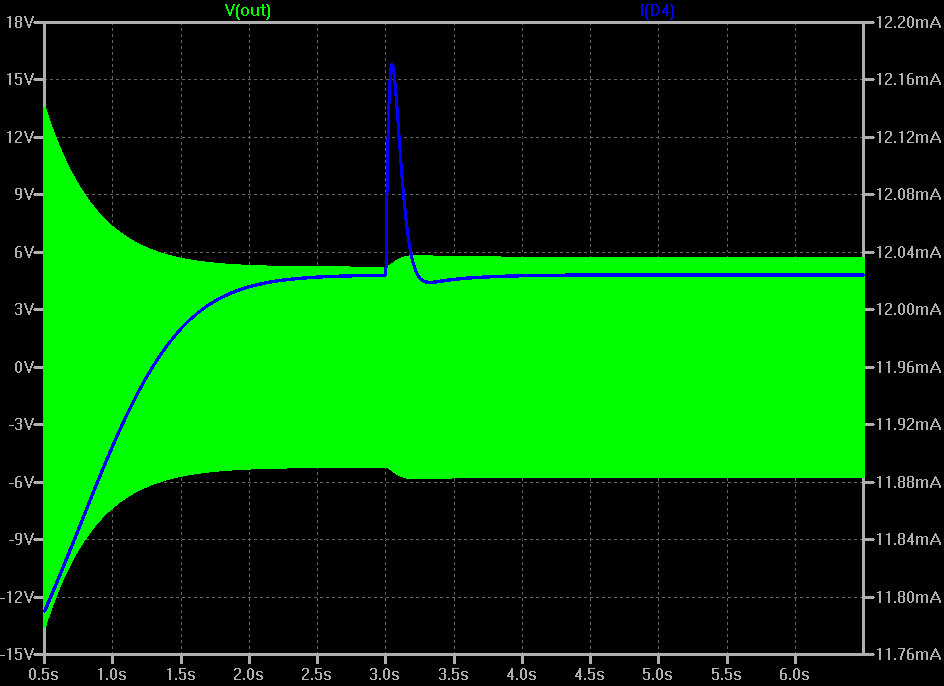This screenshot has height=686, width=944.
Task: Click the 3.0s time axis label
Action: (x=385, y=674)
